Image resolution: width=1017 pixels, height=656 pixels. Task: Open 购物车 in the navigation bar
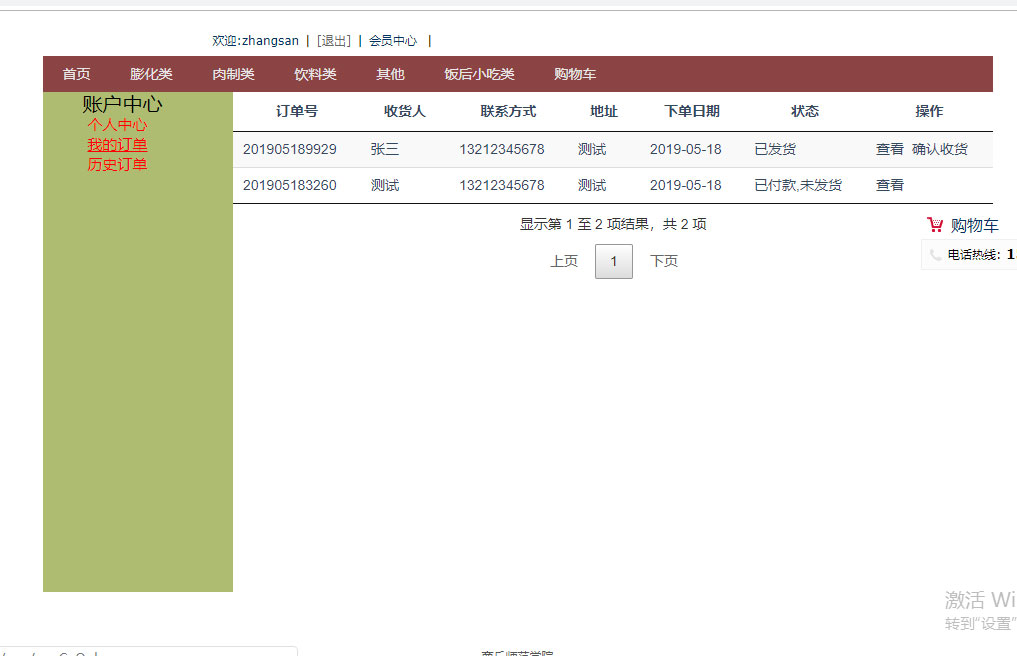575,74
